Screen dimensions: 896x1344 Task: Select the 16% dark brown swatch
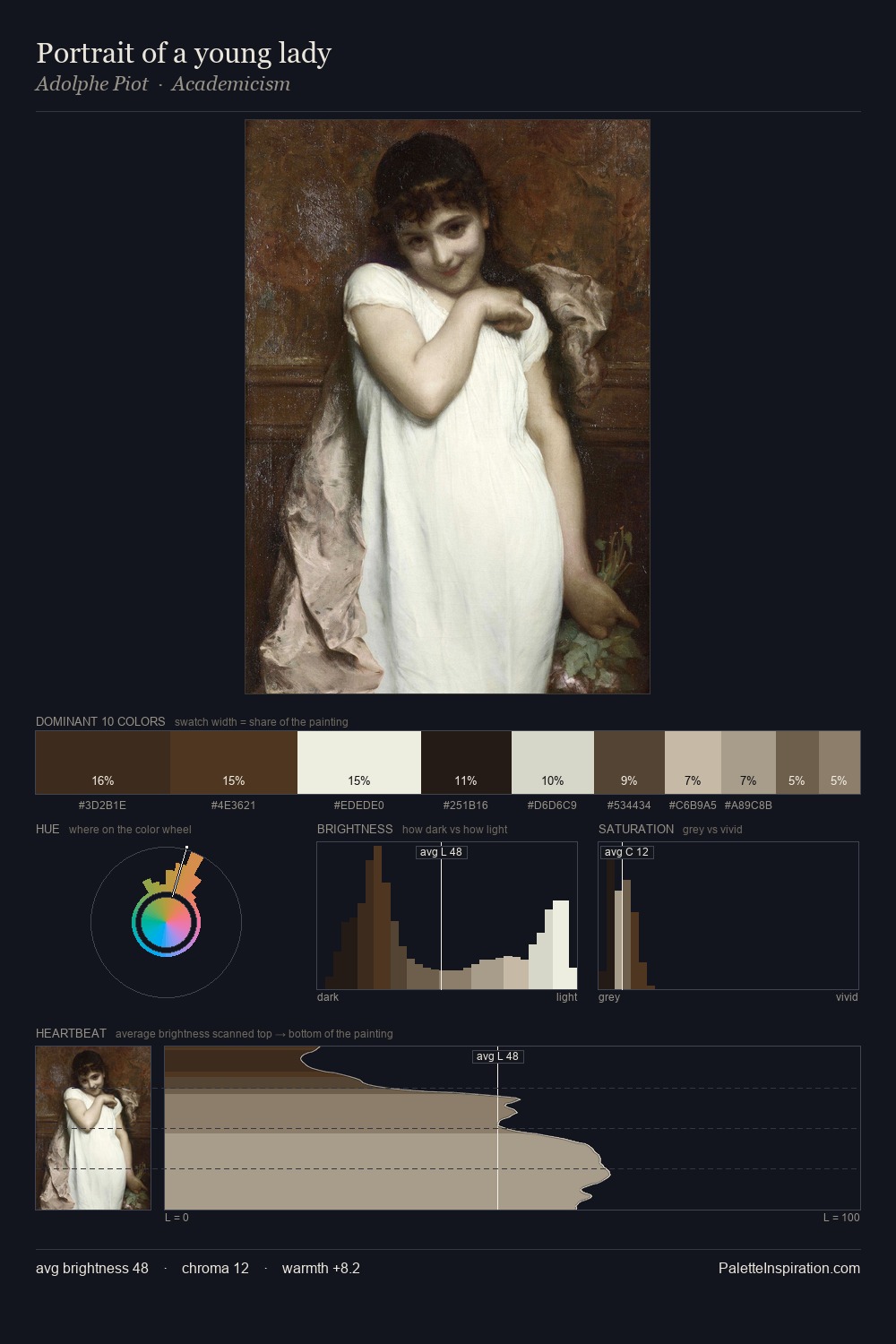[x=103, y=762]
